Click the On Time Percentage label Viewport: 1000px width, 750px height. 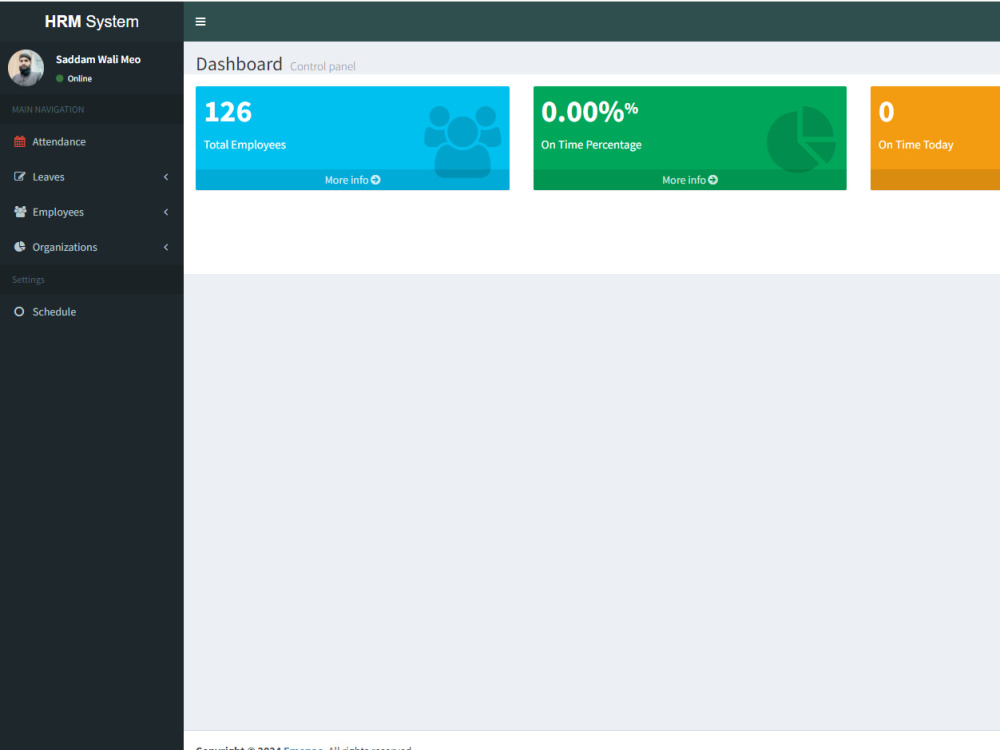point(591,145)
